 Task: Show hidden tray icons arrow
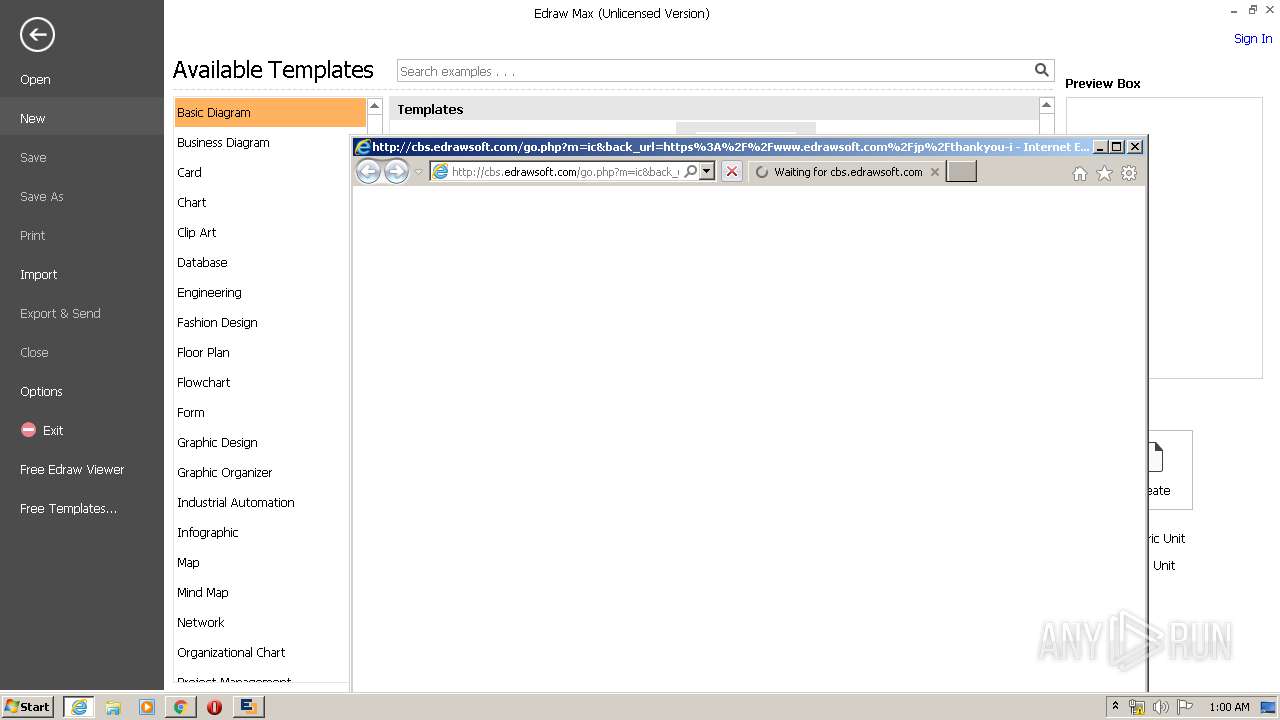(x=1115, y=707)
